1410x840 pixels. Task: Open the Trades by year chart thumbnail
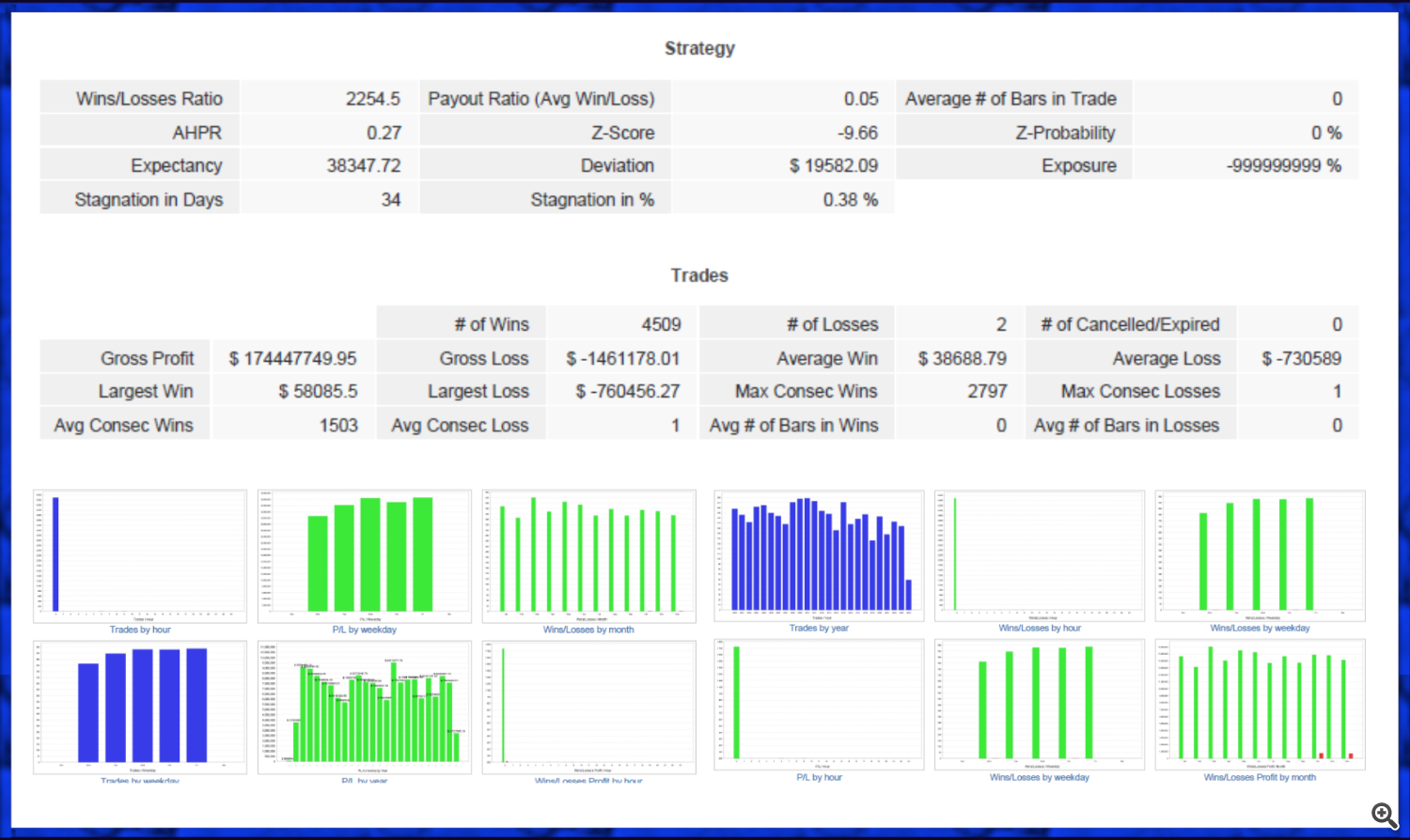819,554
